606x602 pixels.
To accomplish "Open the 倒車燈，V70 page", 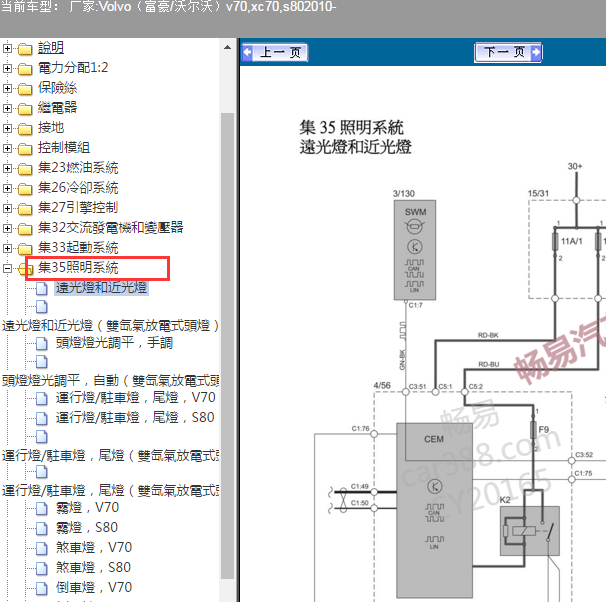I will [94, 588].
